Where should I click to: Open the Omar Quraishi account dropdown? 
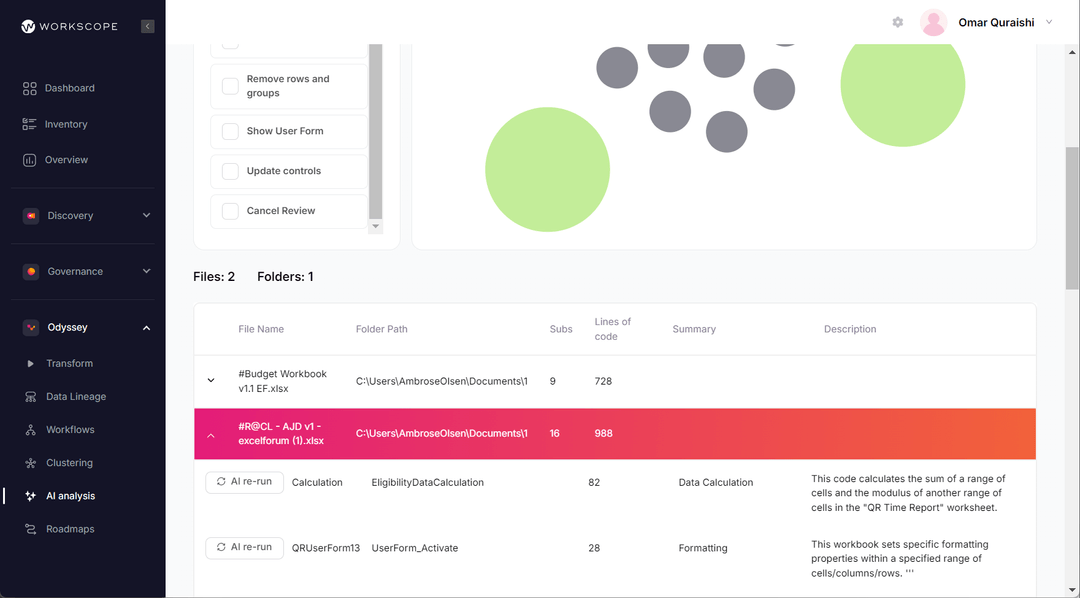click(x=1047, y=21)
